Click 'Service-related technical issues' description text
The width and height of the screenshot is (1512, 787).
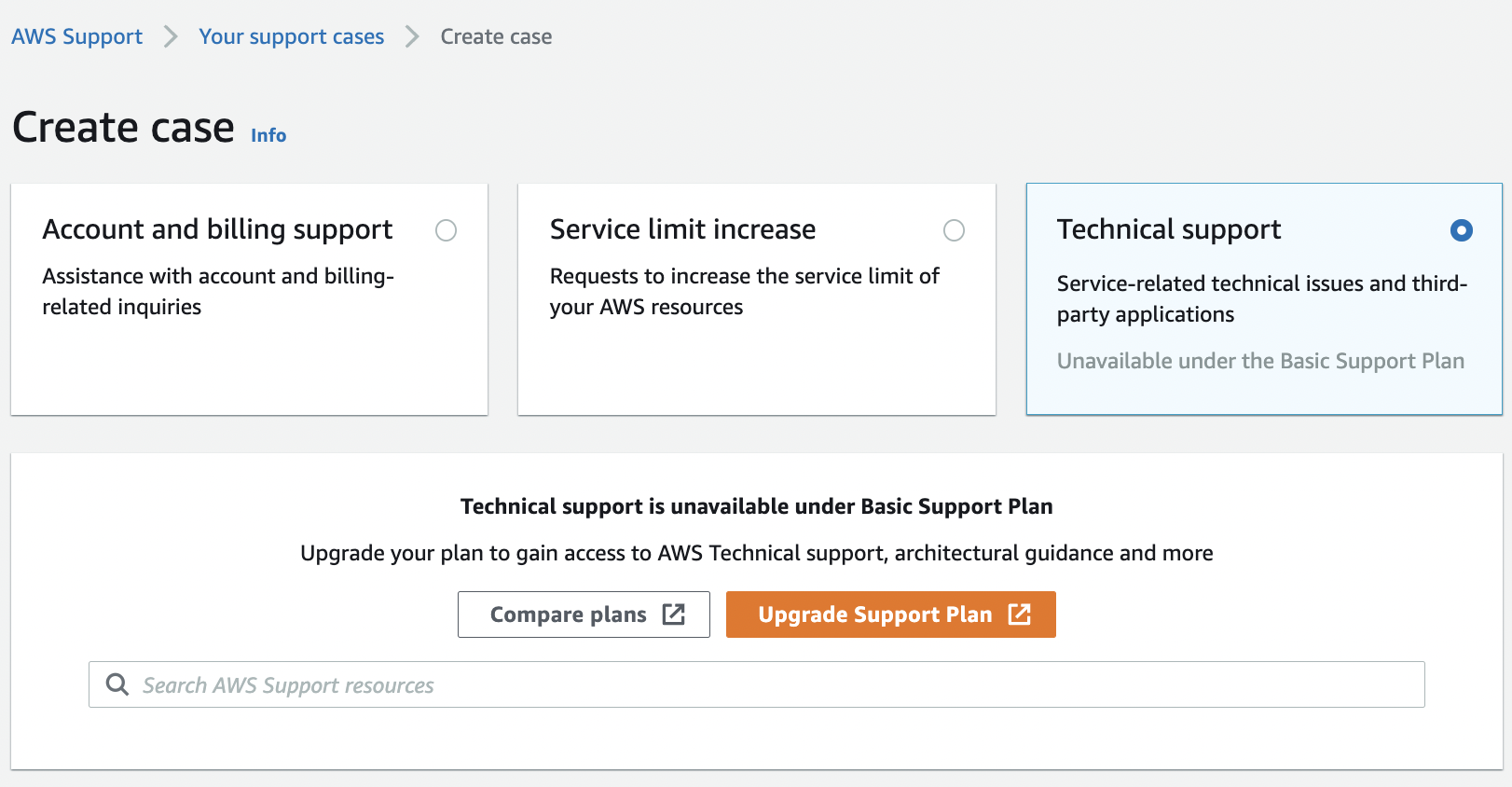(1262, 298)
